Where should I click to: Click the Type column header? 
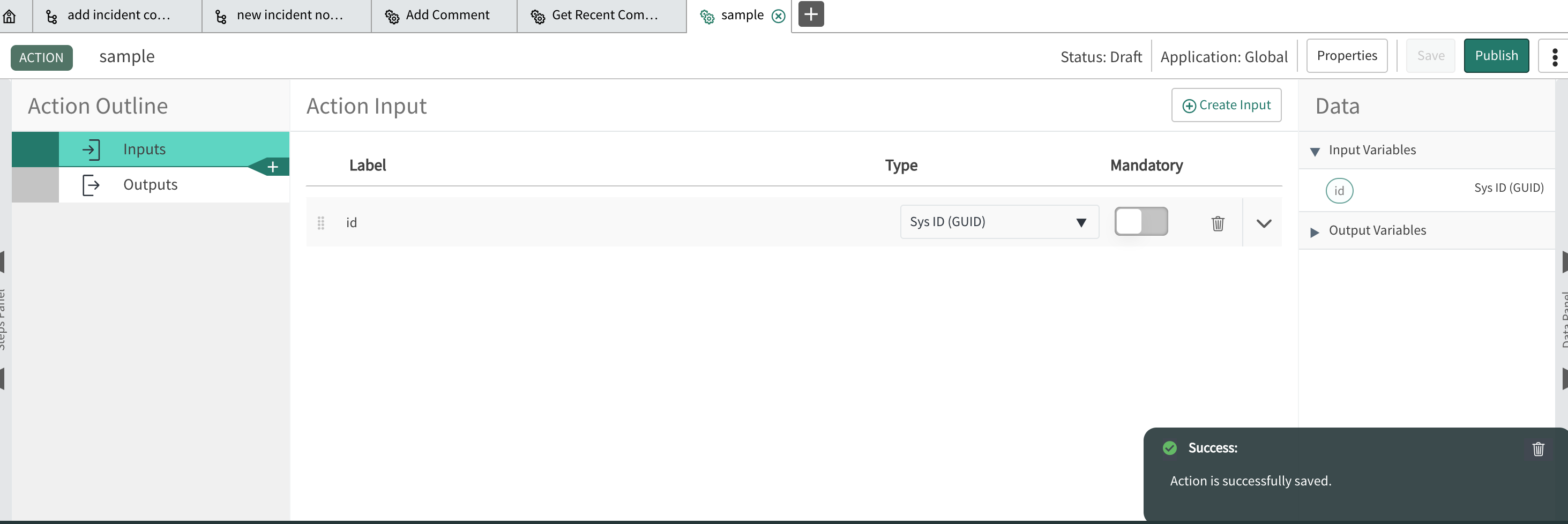click(901, 166)
